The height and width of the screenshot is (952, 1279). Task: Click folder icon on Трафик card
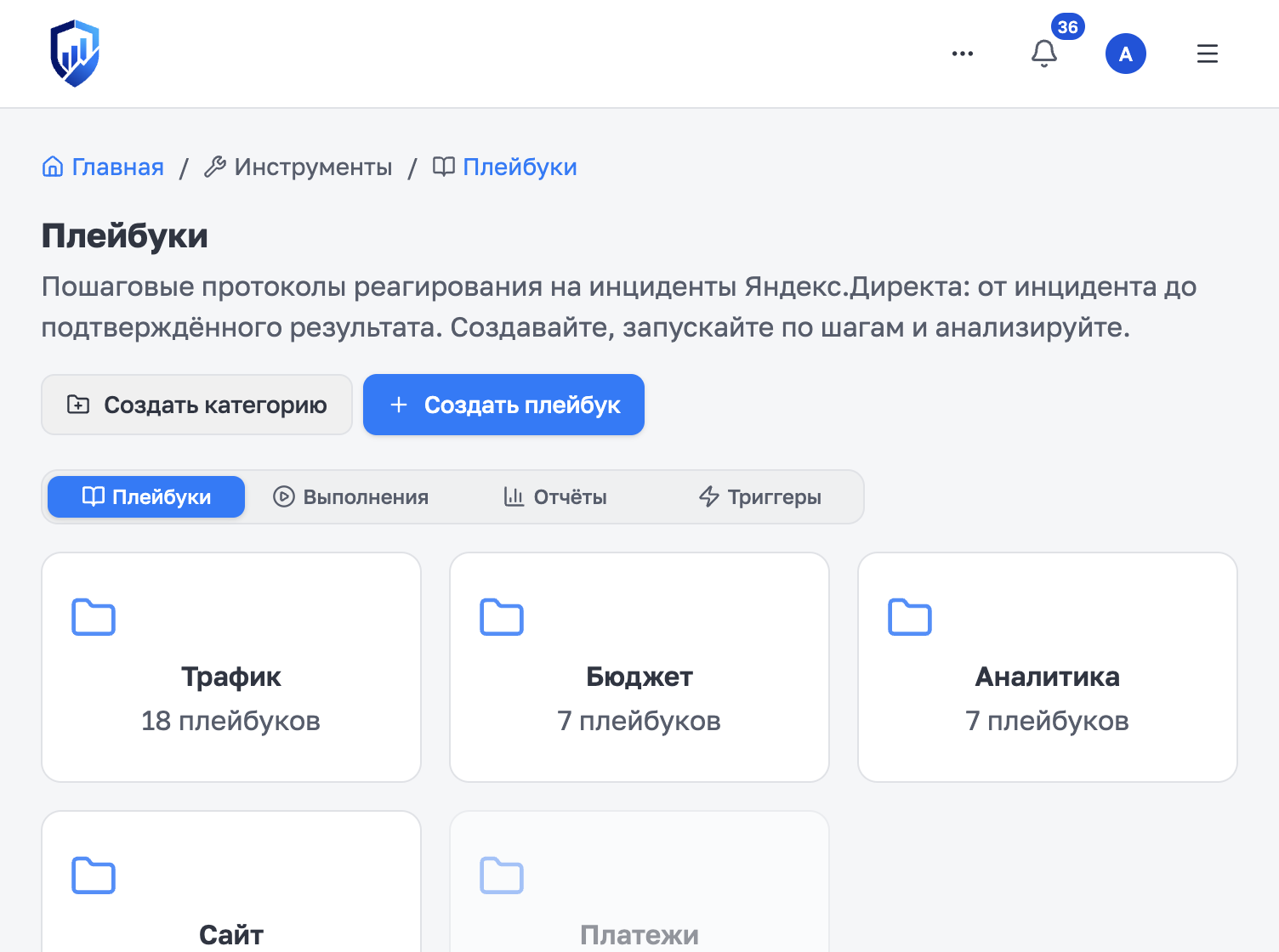tap(94, 617)
